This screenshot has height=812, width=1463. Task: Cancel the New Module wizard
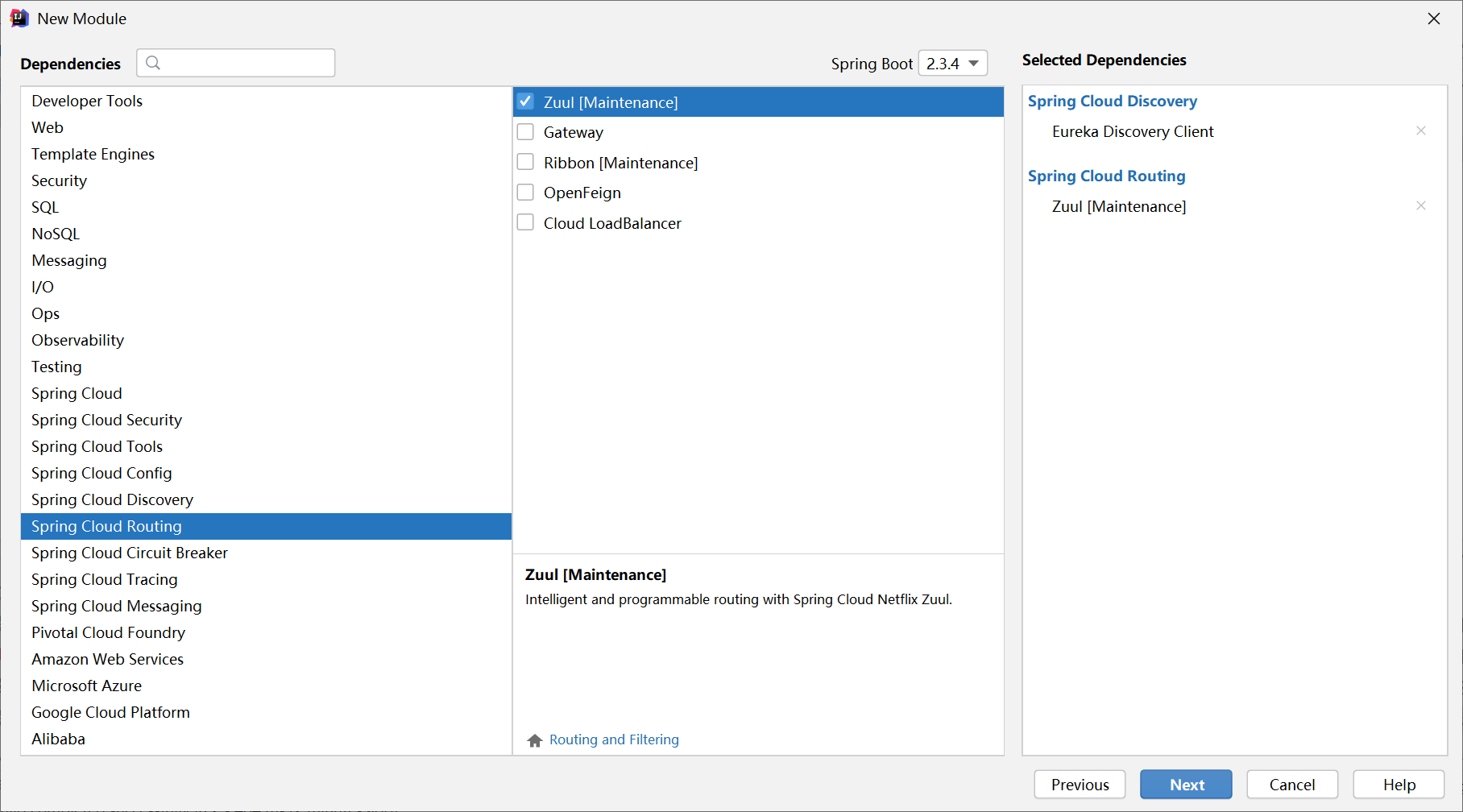click(1292, 785)
